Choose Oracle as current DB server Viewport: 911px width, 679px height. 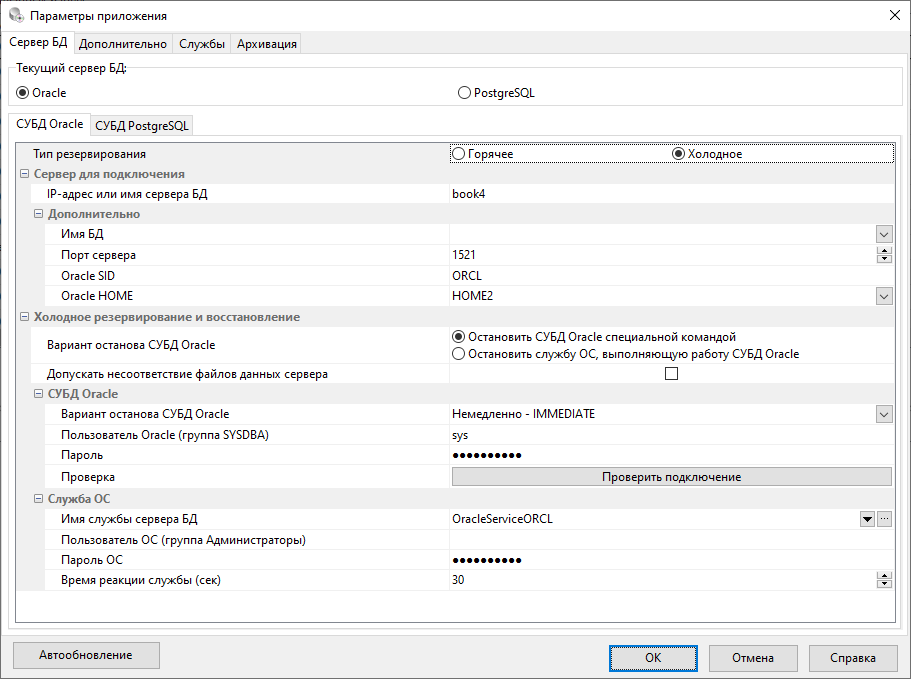point(41,93)
